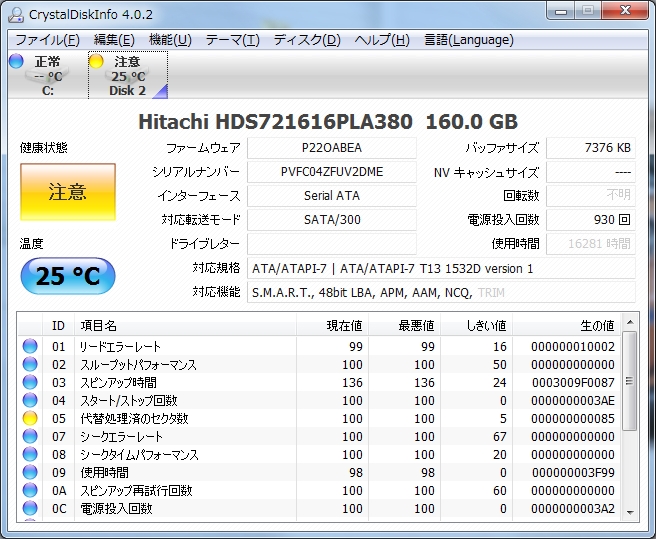Maximize the CrystalDiskInfo window

588,11
